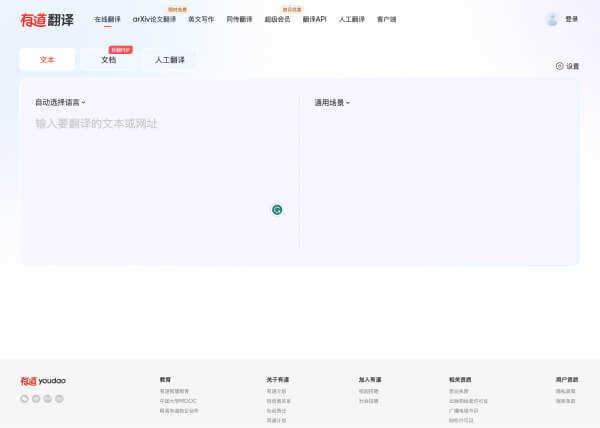Open 同传翻译 in the top navigation

239,20
